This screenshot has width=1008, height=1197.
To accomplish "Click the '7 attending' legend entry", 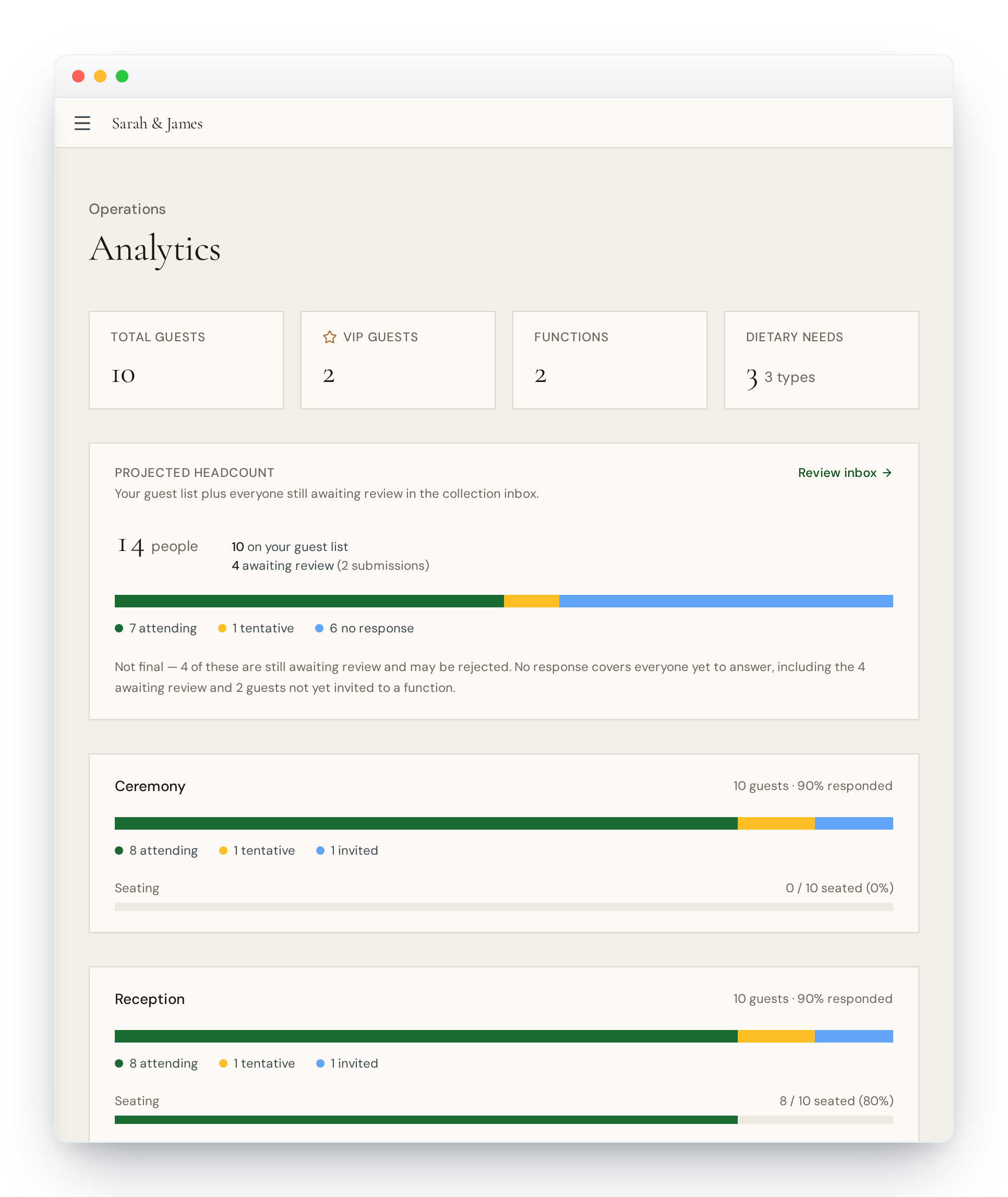I will [x=156, y=628].
